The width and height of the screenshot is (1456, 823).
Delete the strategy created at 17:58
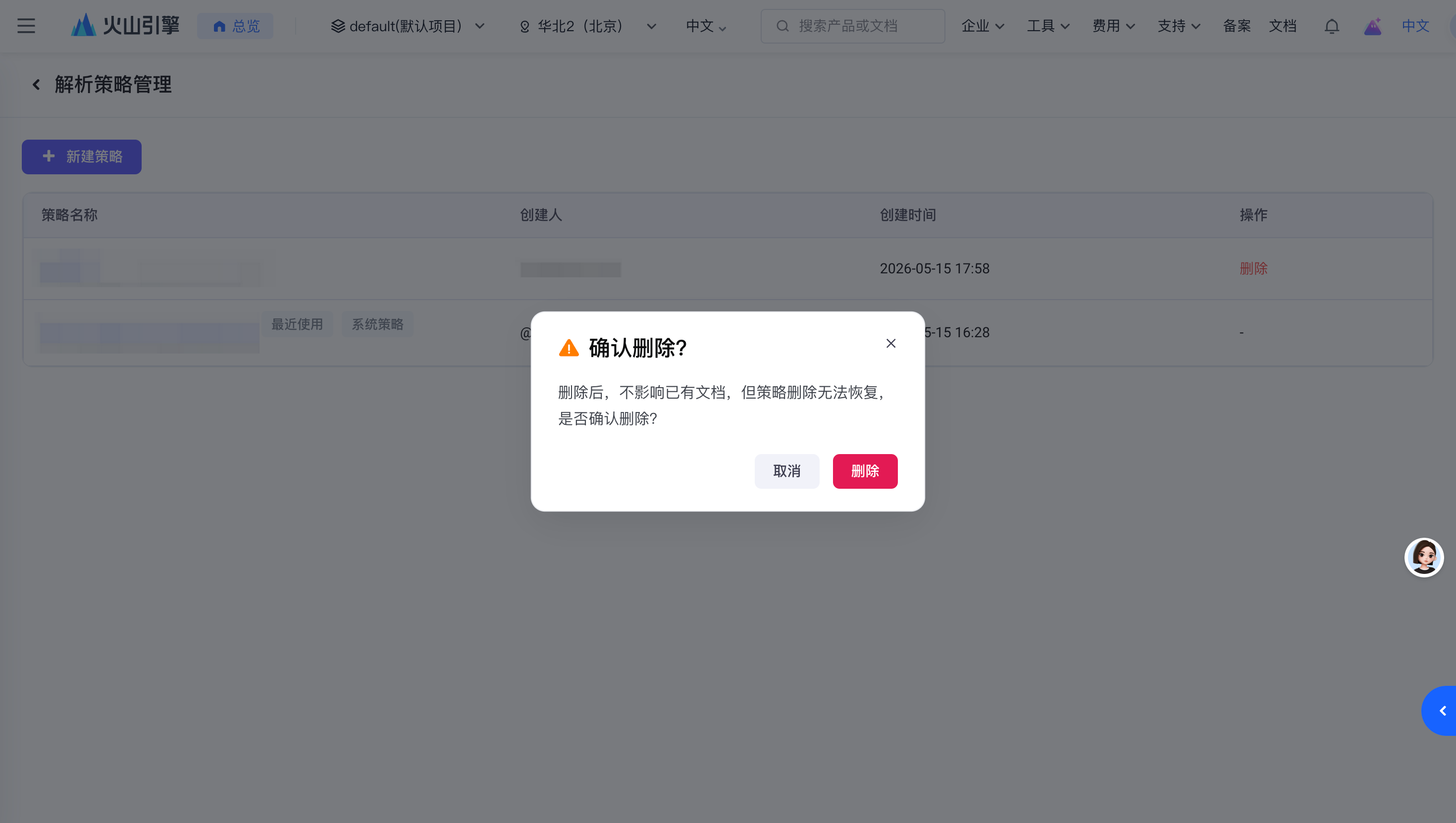(1253, 268)
